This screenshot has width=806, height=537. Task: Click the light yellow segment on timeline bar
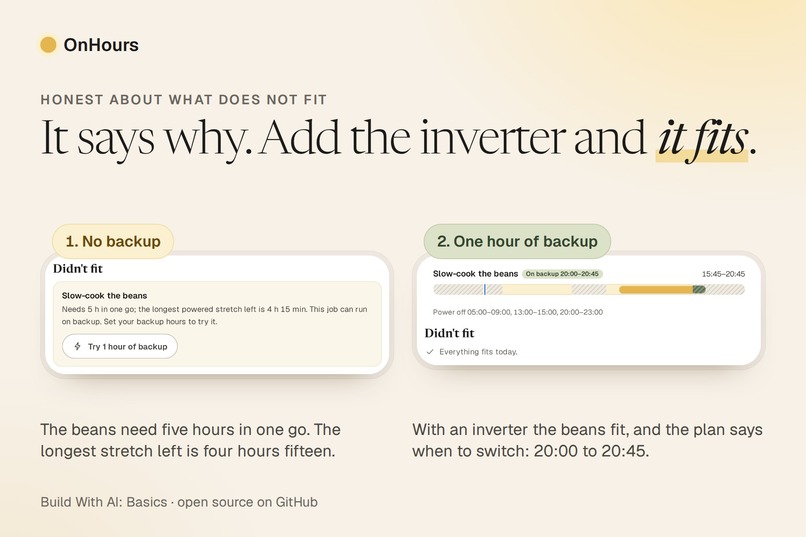537,290
